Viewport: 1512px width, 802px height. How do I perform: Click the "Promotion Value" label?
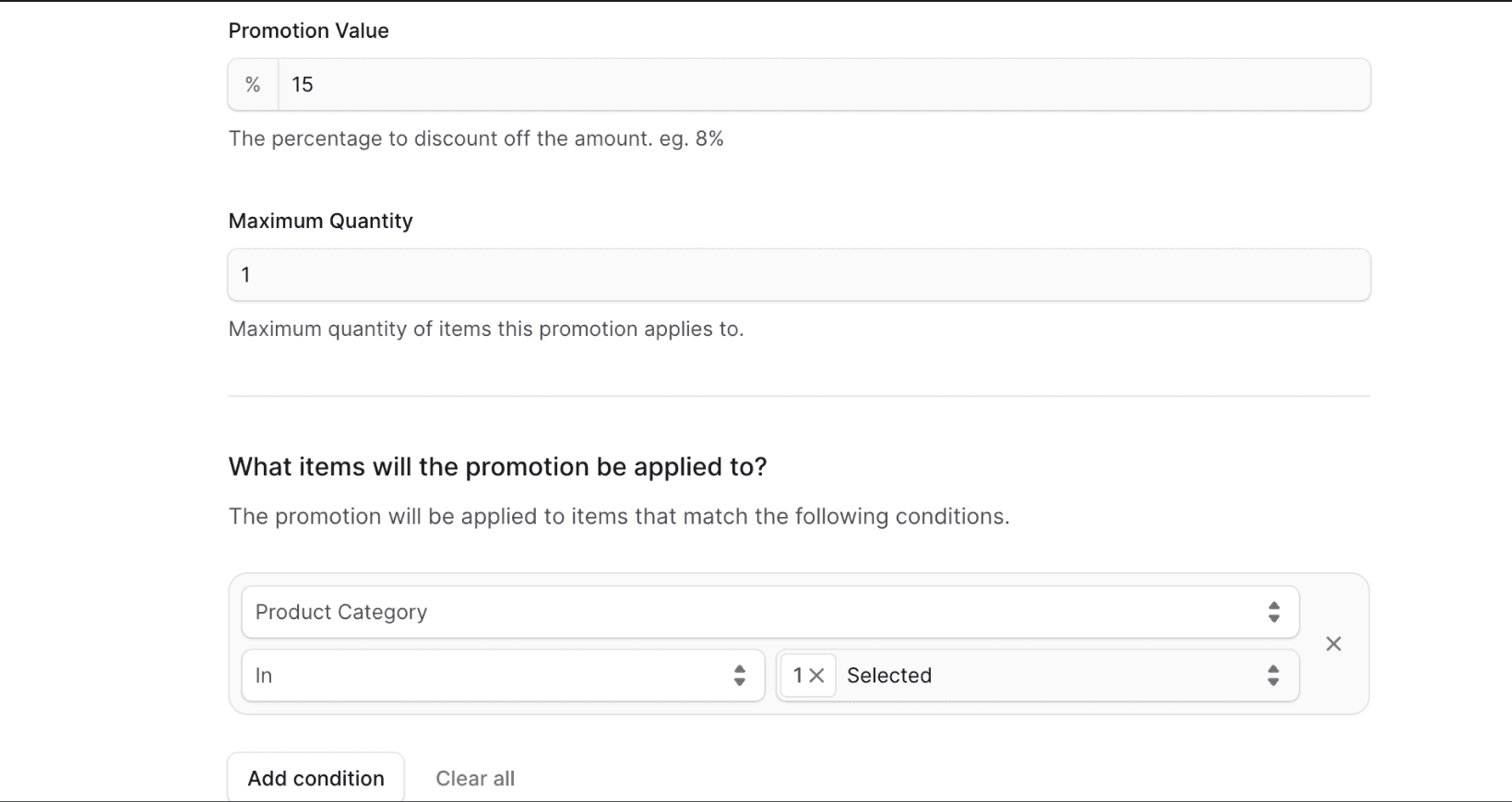[x=308, y=30]
